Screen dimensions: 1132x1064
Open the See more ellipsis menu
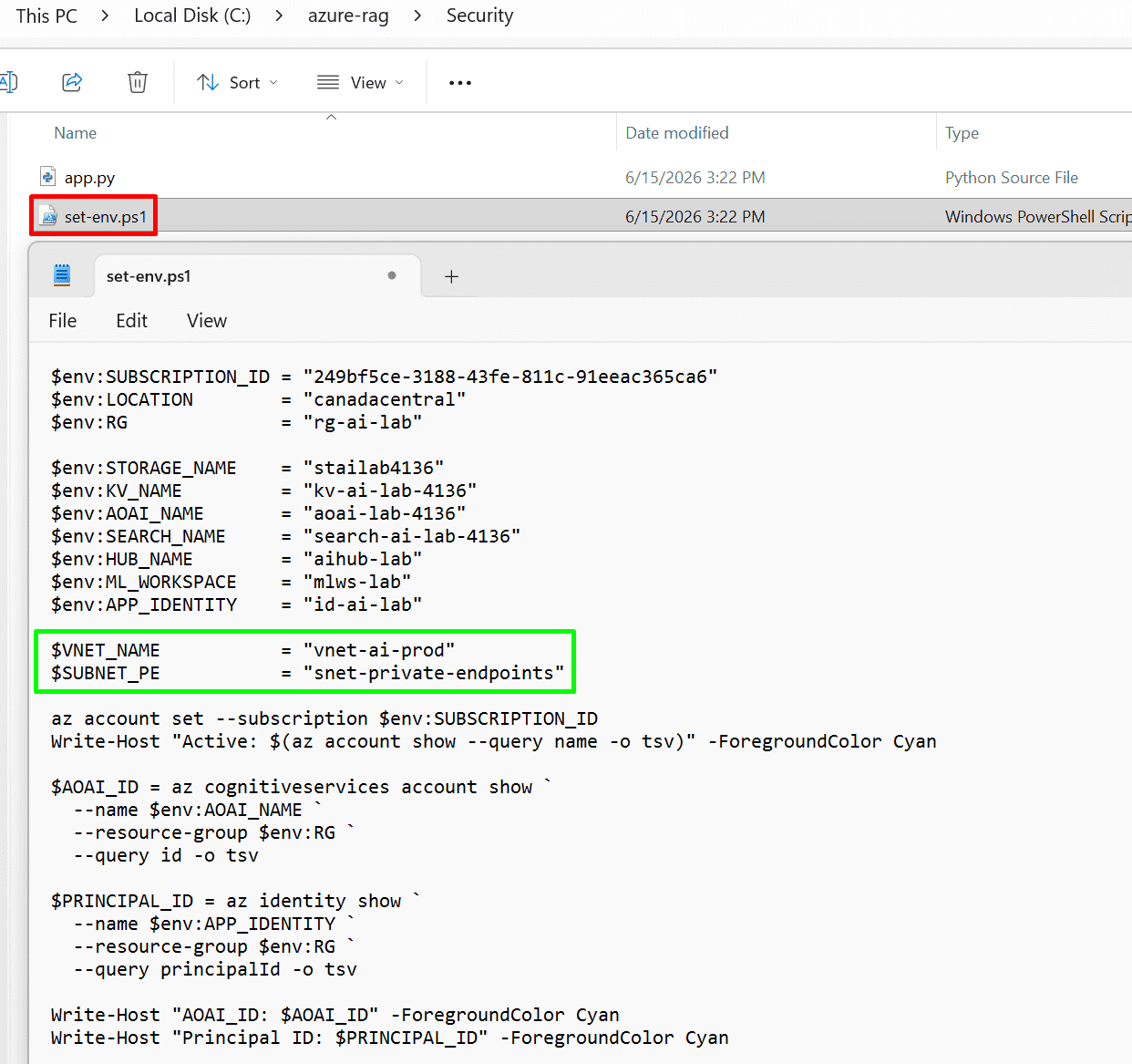[460, 83]
